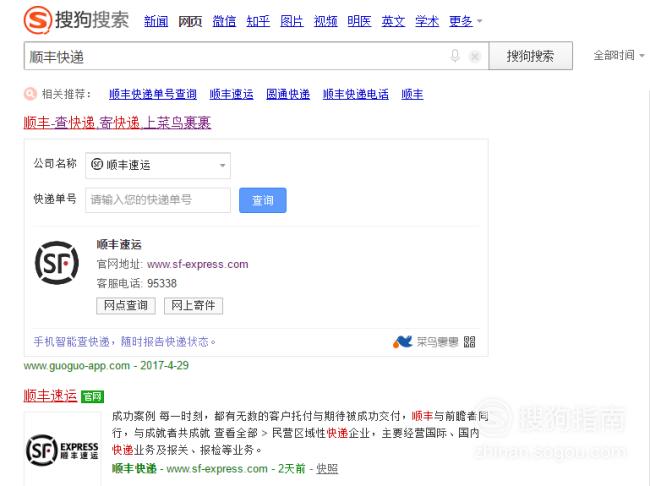The height and width of the screenshot is (486, 650).
Task: Click the 网上寄件 button
Action: [x=193, y=306]
